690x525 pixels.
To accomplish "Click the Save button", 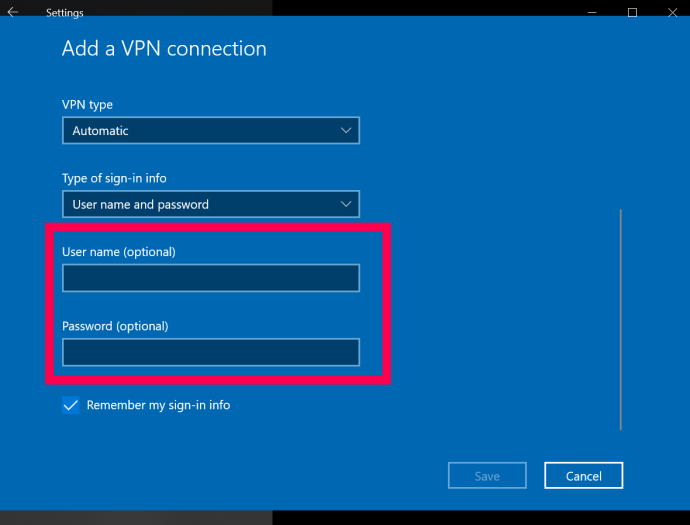I will tap(487, 476).
